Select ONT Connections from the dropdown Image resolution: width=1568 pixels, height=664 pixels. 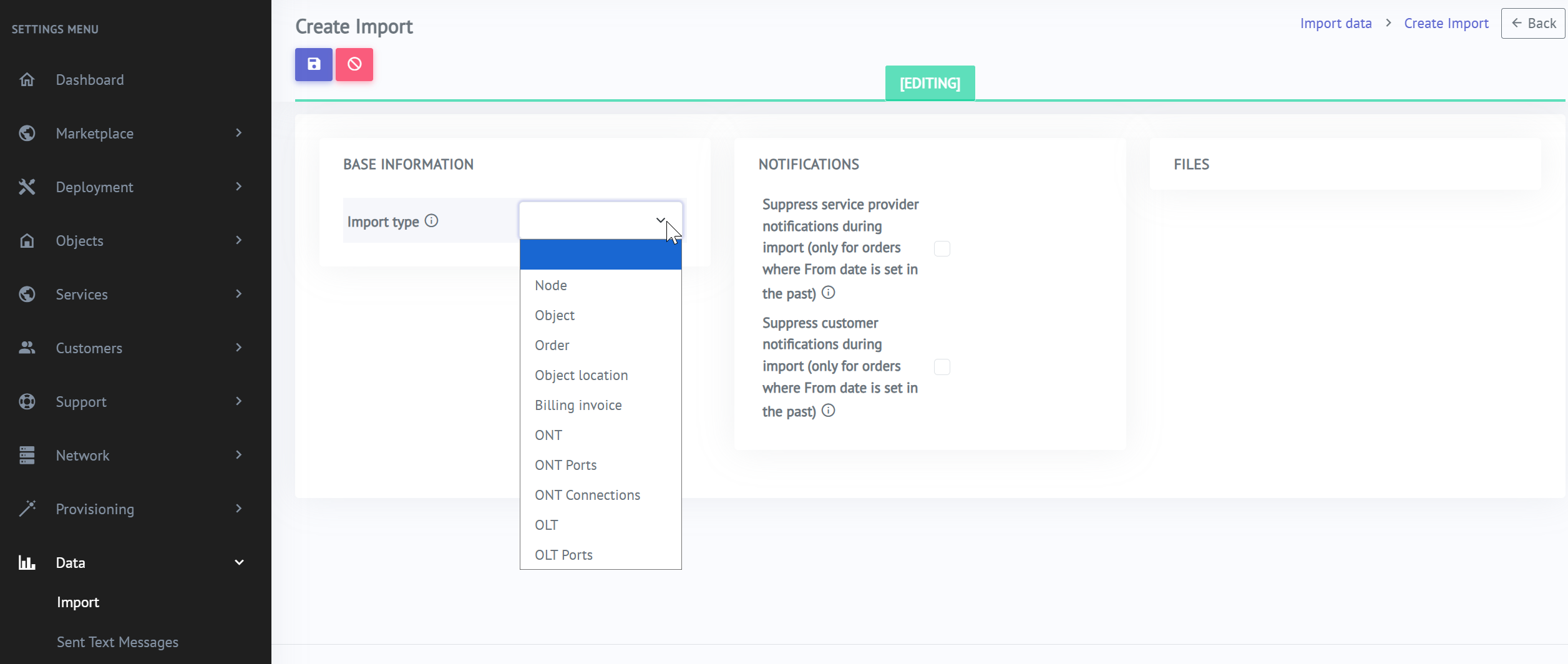(x=587, y=496)
